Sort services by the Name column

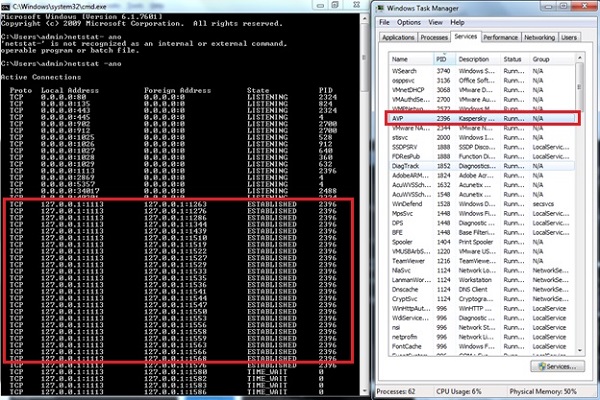pos(411,59)
